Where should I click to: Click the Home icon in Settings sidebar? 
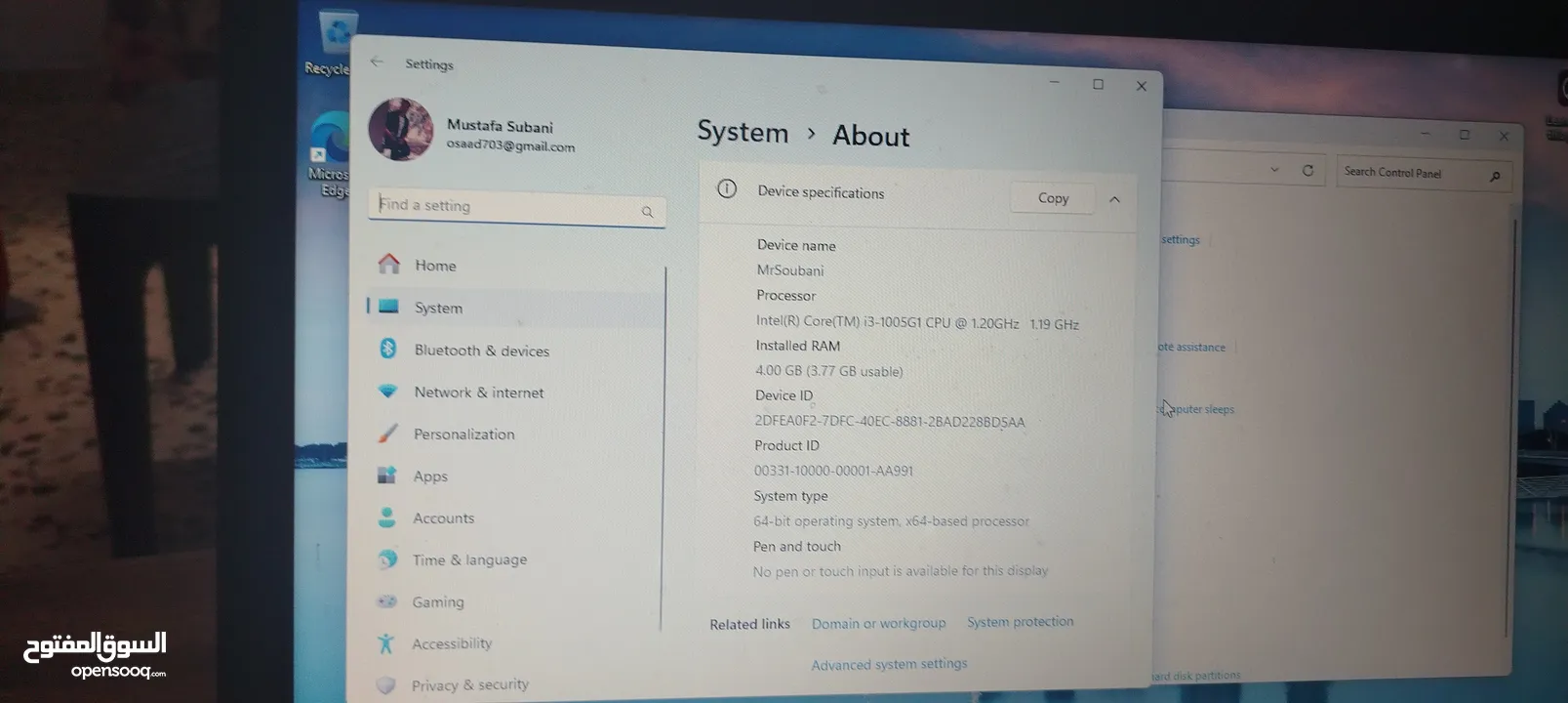389,264
